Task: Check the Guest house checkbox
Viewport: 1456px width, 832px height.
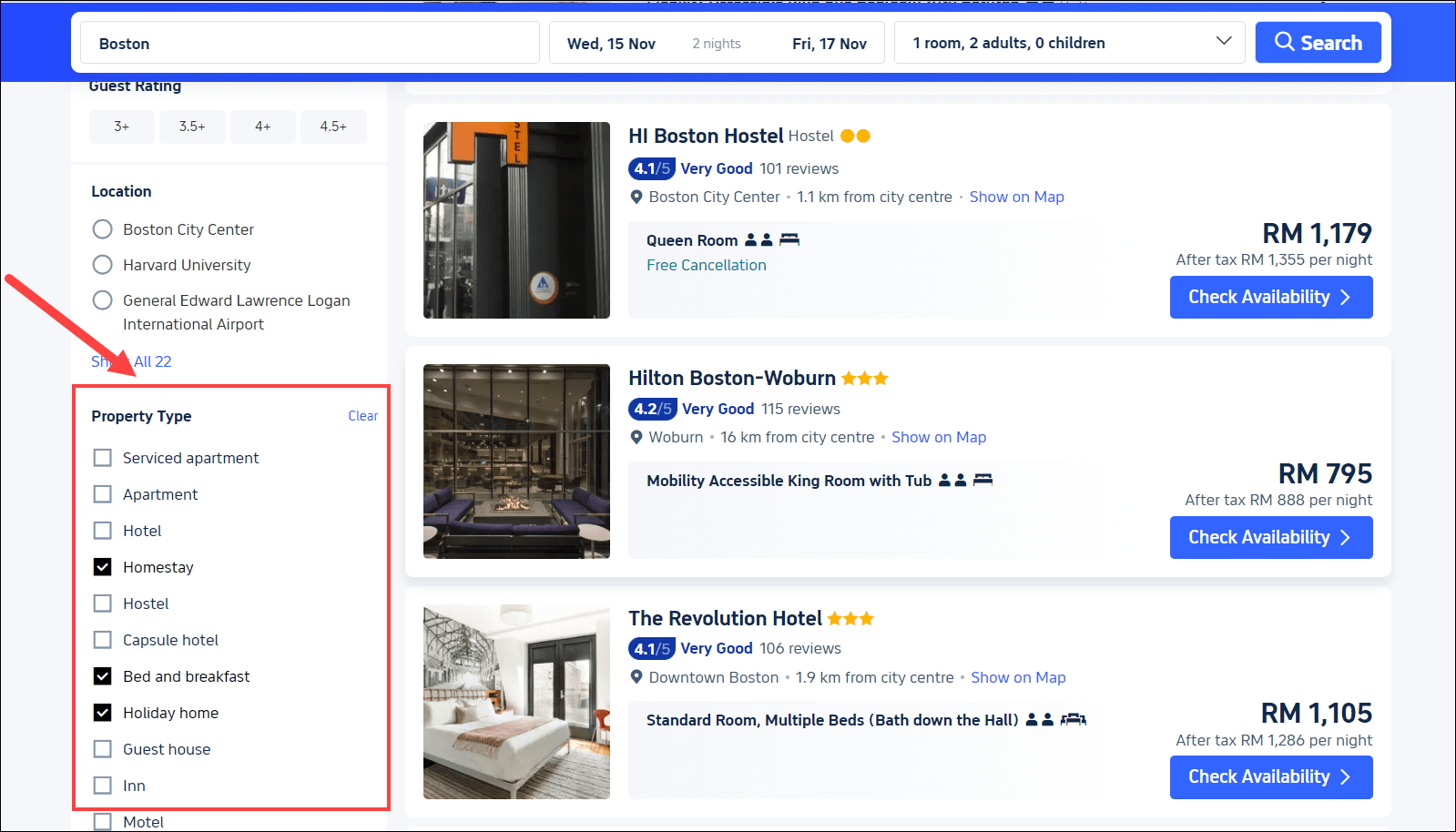Action: tap(103, 749)
